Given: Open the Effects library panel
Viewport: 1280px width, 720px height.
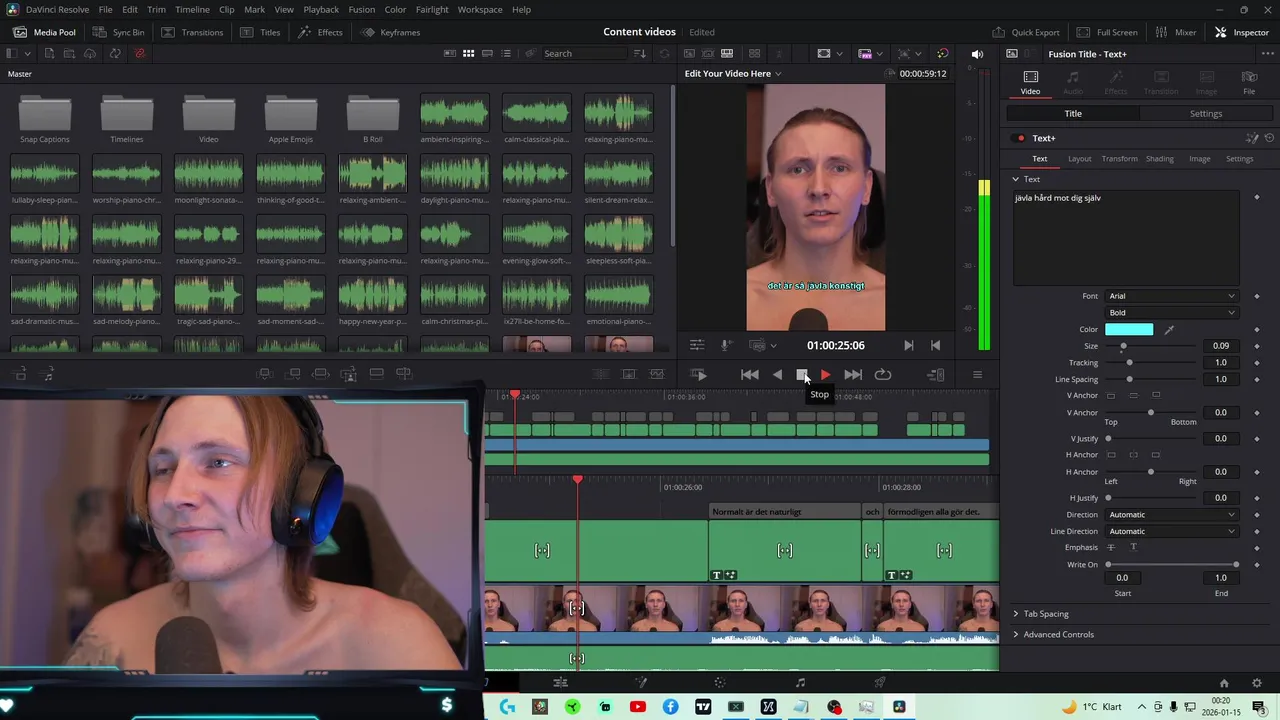Looking at the screenshot, I should [x=320, y=32].
